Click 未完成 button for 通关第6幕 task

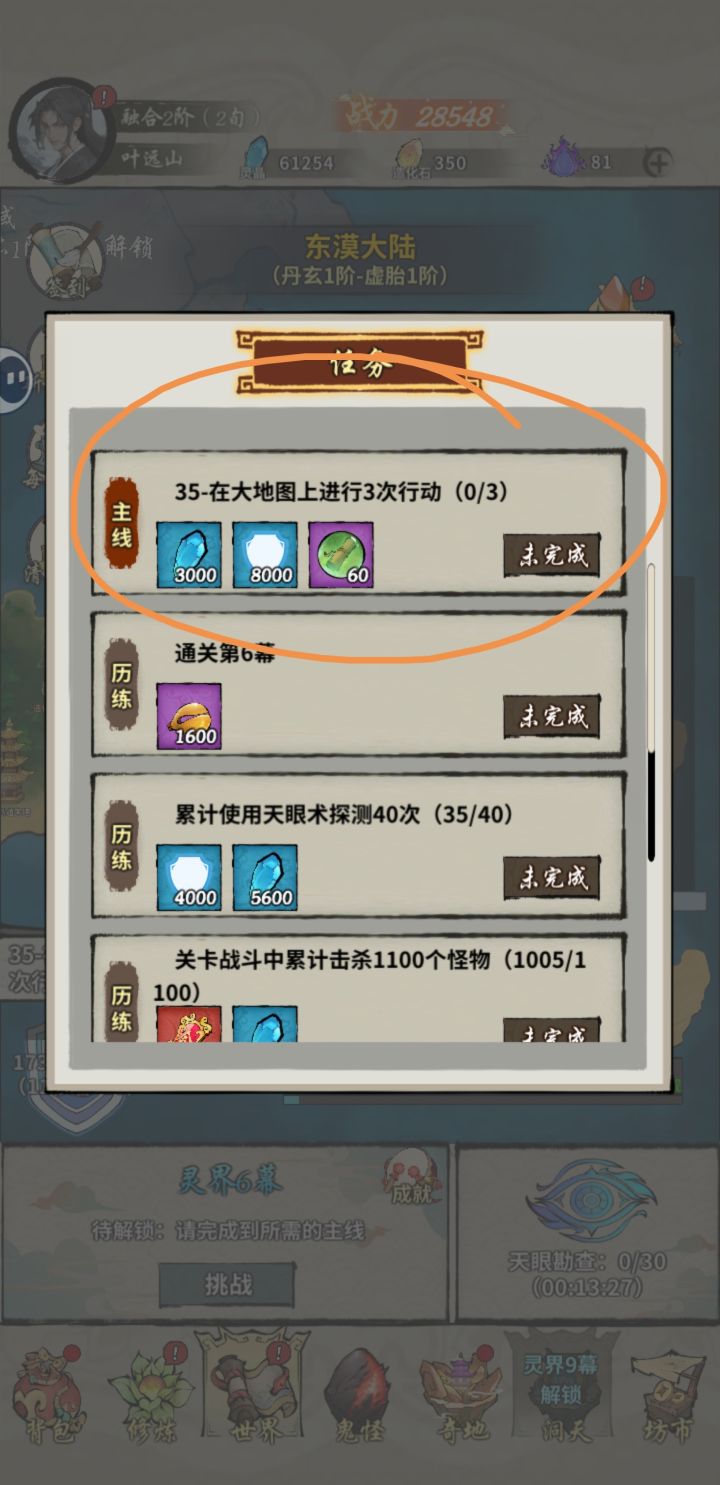[x=552, y=716]
